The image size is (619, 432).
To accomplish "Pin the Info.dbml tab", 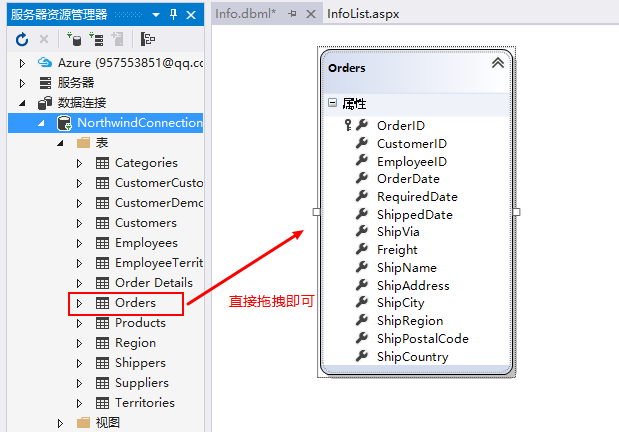I will coord(293,14).
